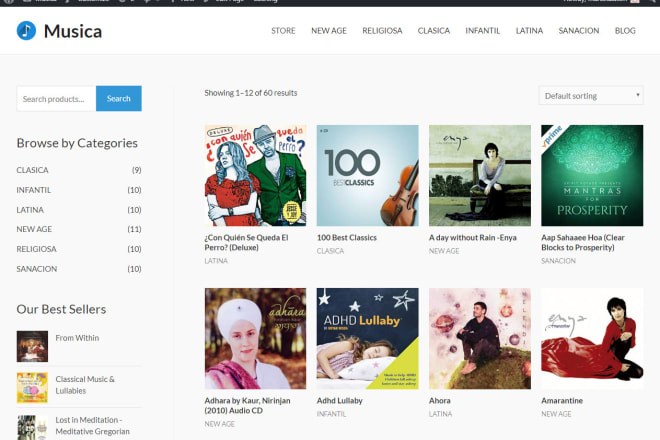Click the Ahora product title
This screenshot has width=660, height=440.
click(440, 400)
